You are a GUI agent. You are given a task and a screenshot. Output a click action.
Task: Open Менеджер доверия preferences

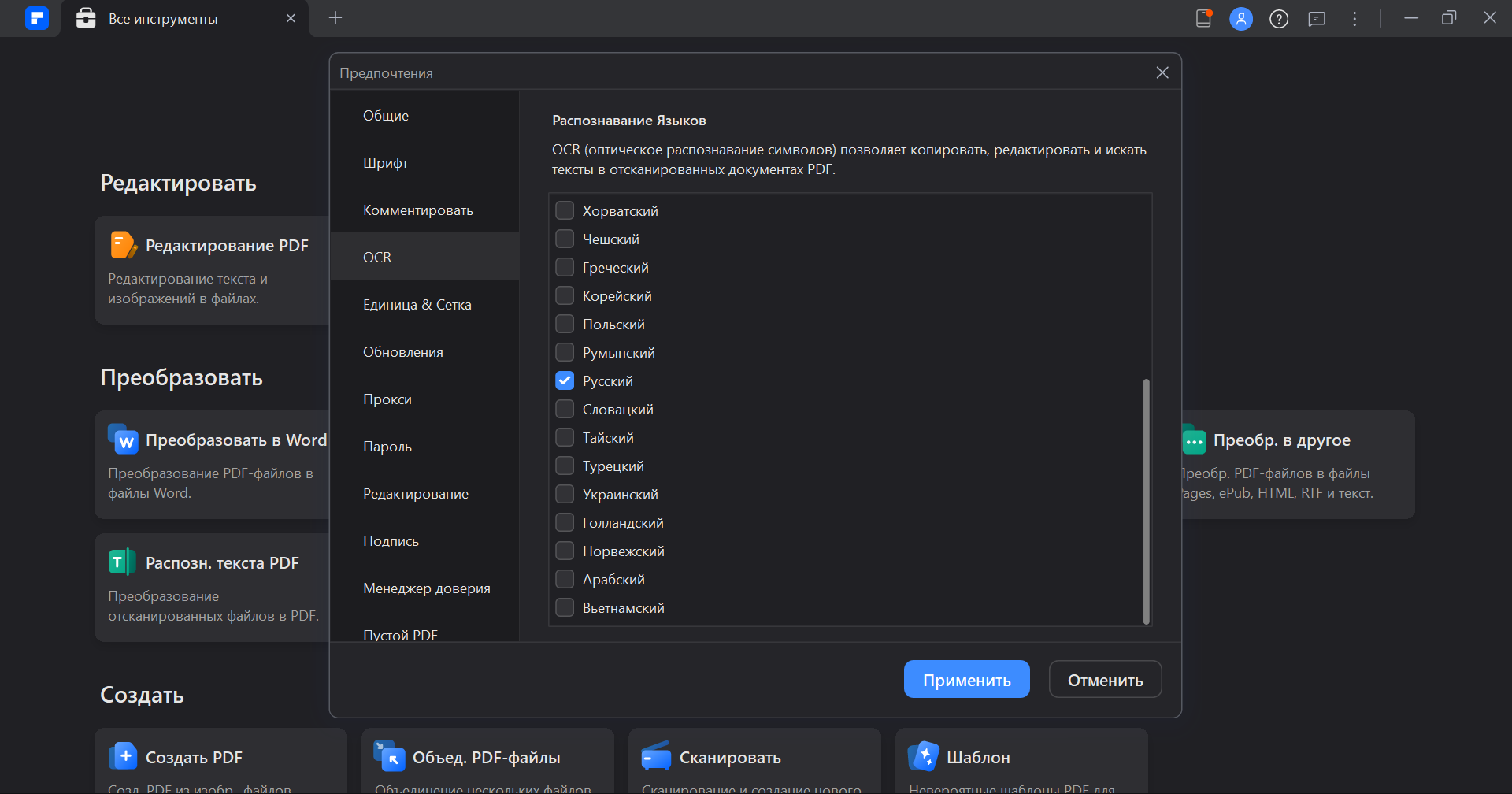[424, 588]
